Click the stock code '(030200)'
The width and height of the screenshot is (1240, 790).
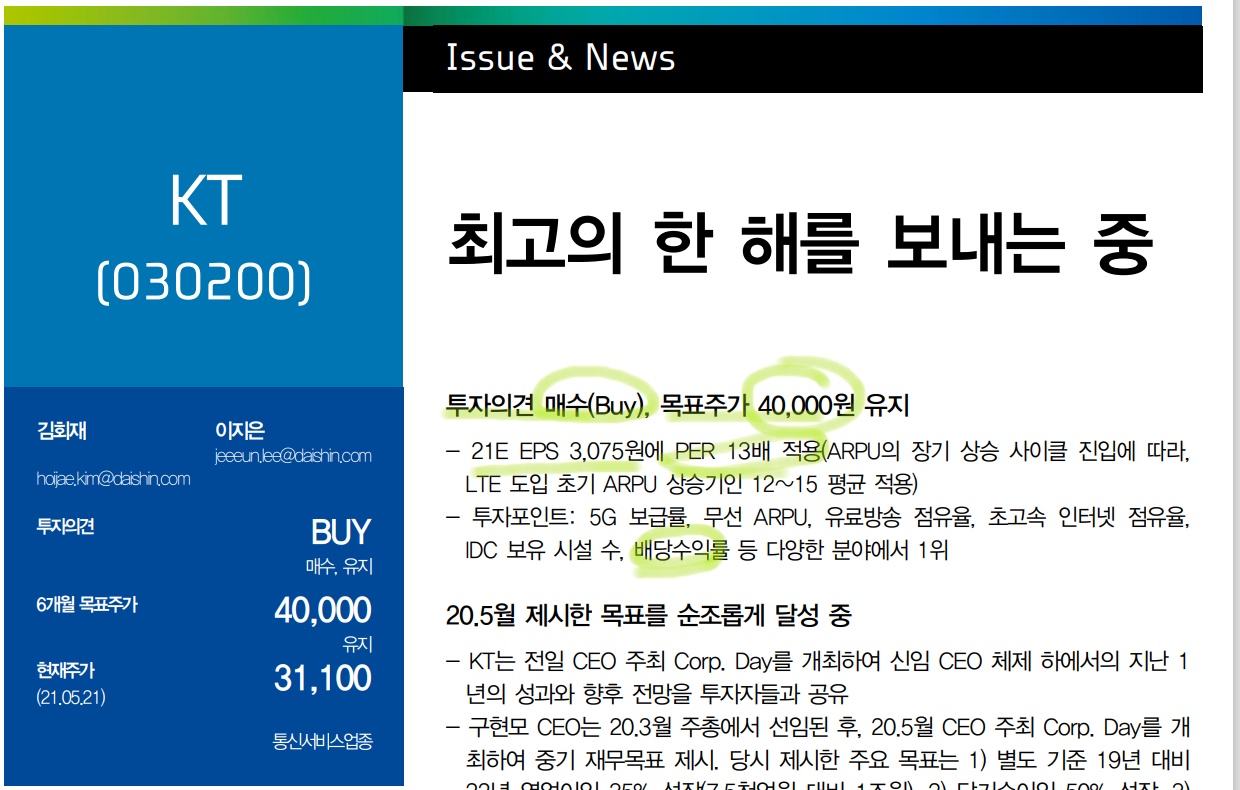coord(204,282)
